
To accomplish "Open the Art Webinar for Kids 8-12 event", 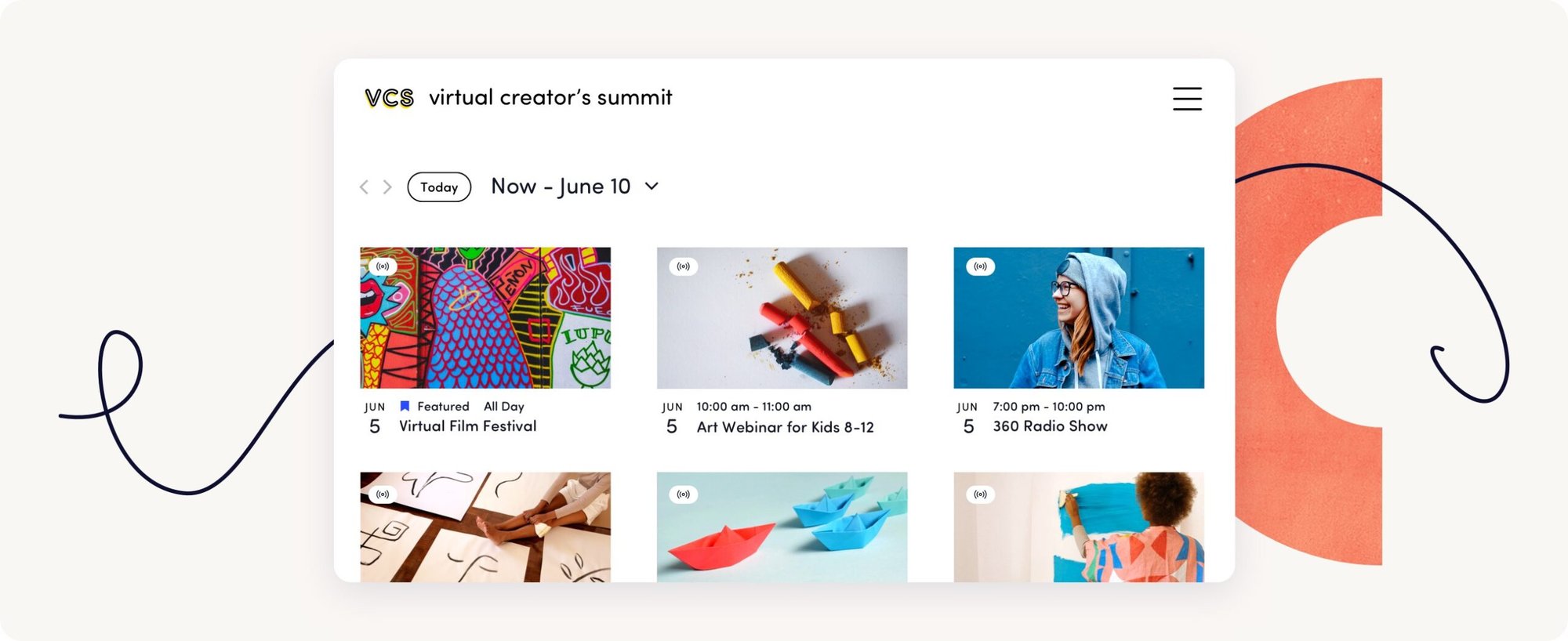I will tap(784, 428).
